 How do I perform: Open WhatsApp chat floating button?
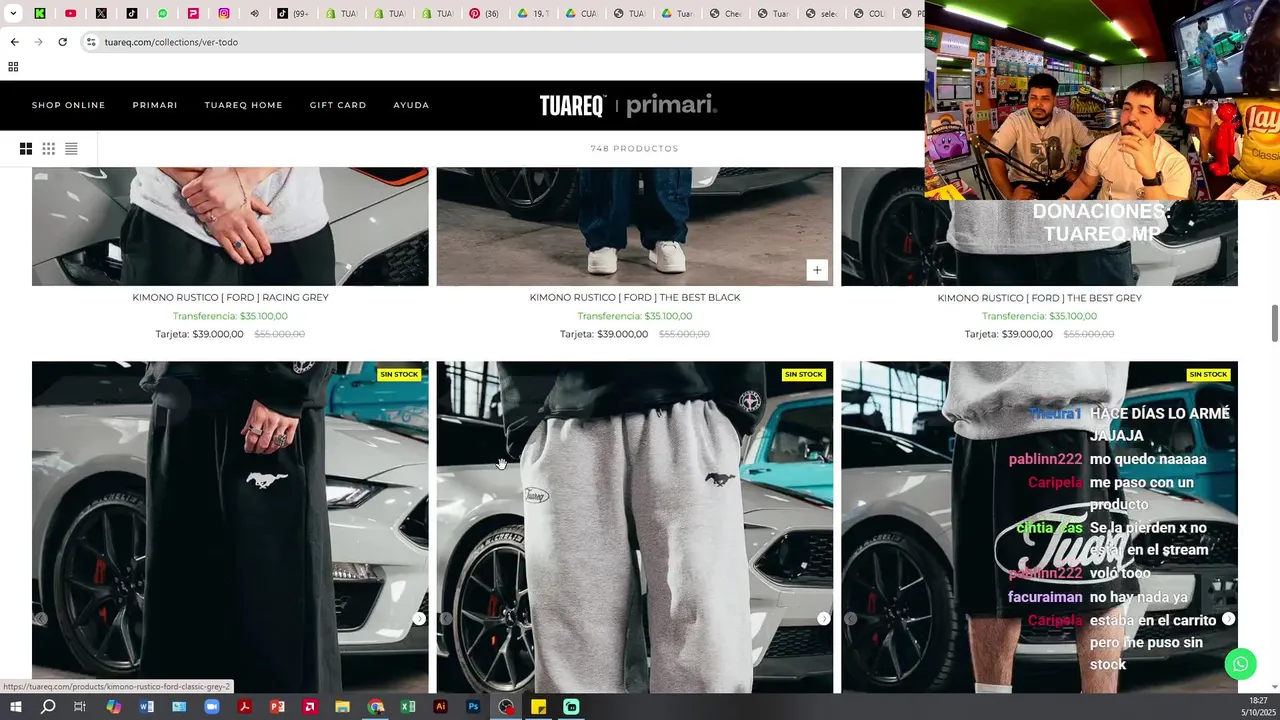1240,664
